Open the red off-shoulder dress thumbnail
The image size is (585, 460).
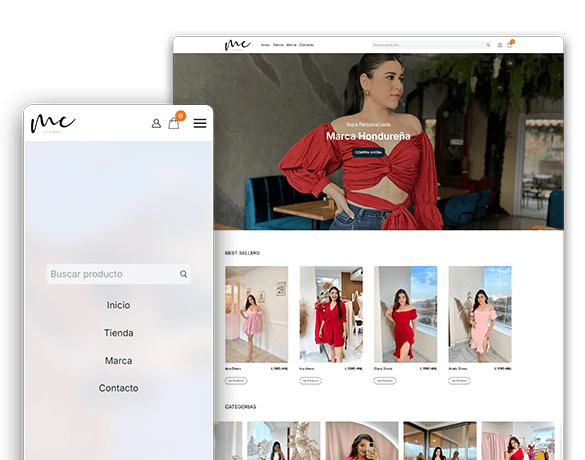click(x=406, y=314)
